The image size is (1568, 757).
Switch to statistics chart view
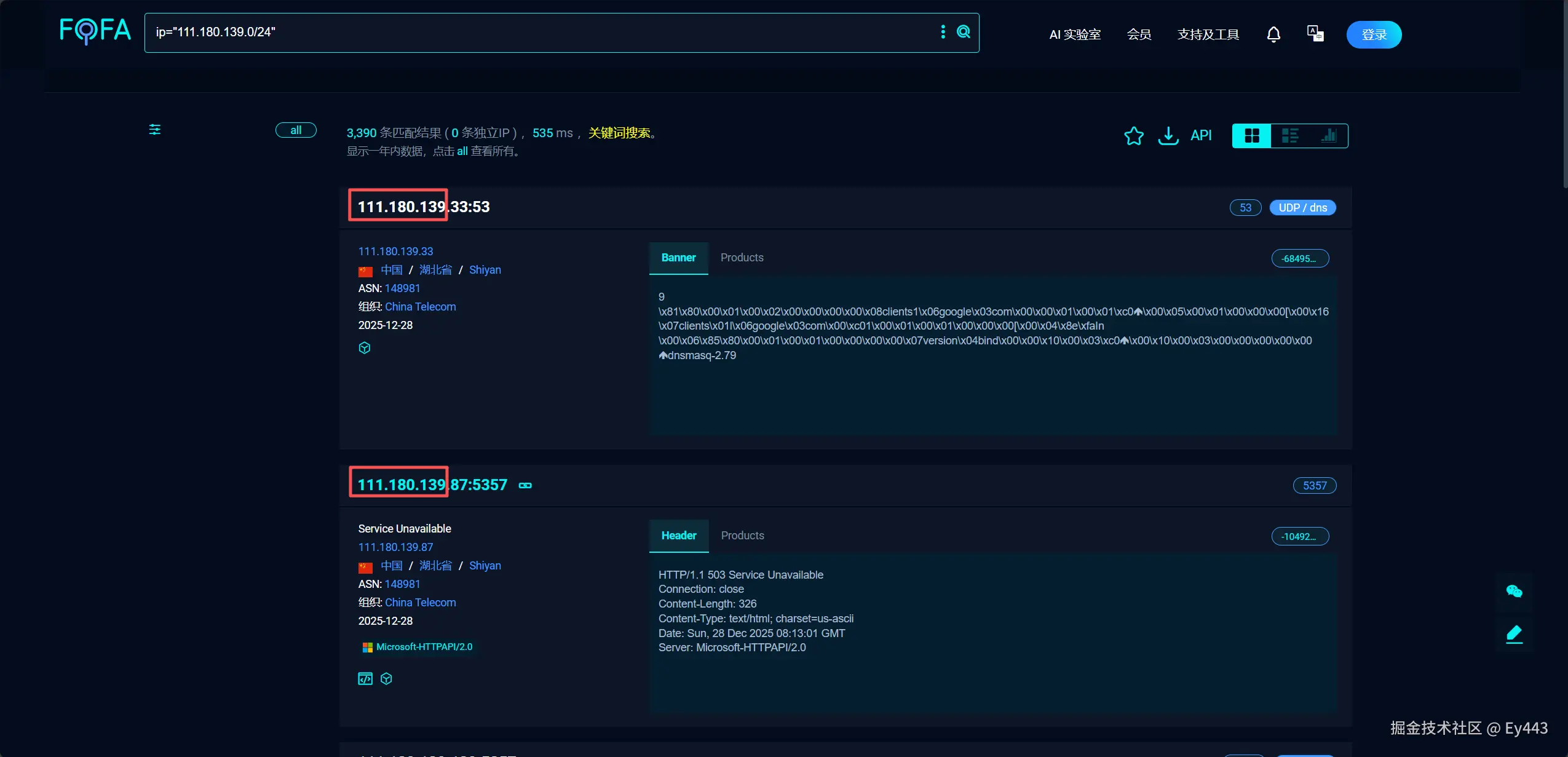point(1328,136)
